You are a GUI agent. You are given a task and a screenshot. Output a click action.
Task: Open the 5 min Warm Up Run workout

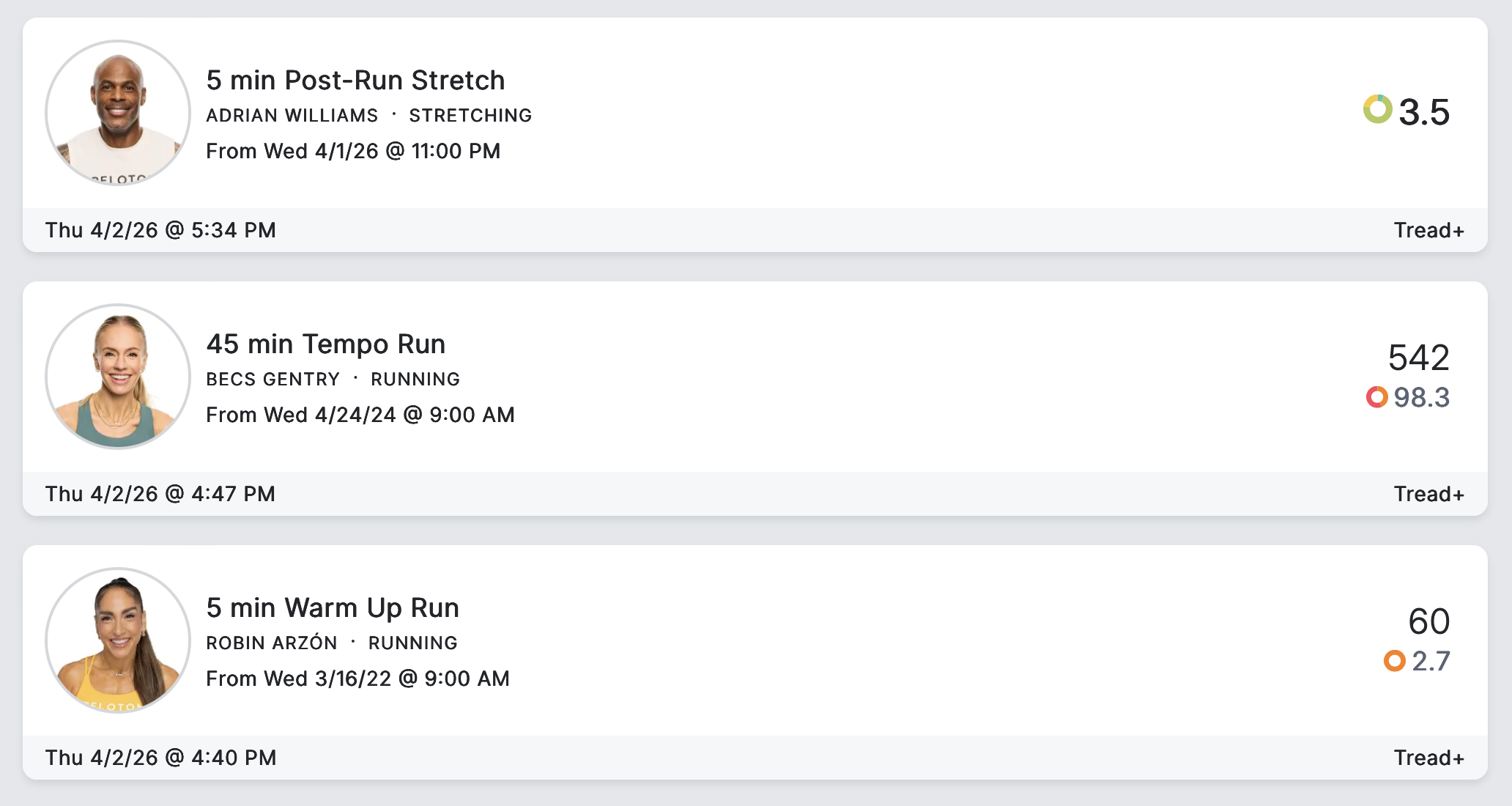[333, 608]
